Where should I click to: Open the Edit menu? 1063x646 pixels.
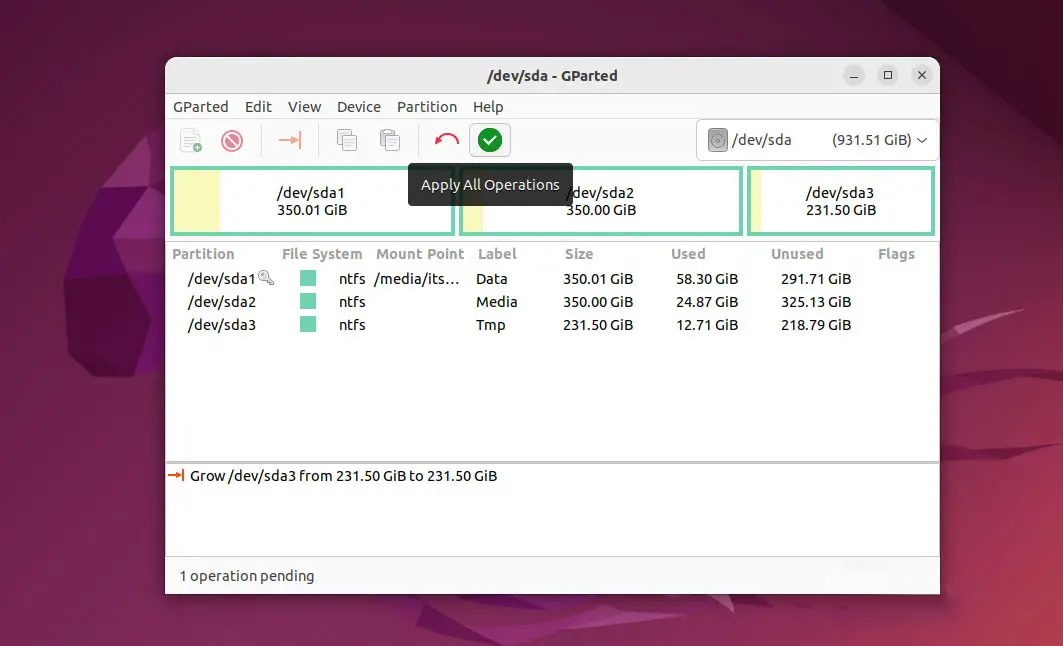pyautogui.click(x=258, y=107)
